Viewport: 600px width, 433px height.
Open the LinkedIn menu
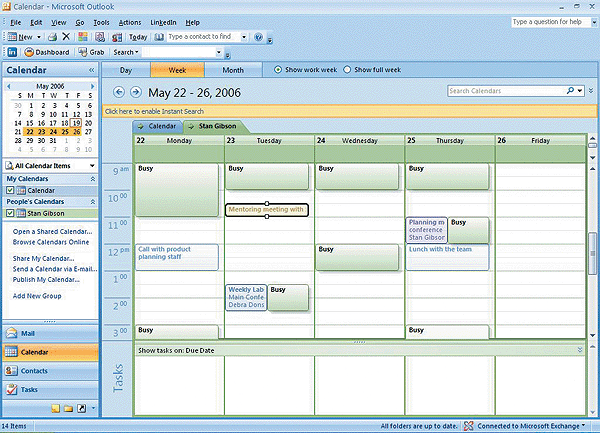point(163,23)
